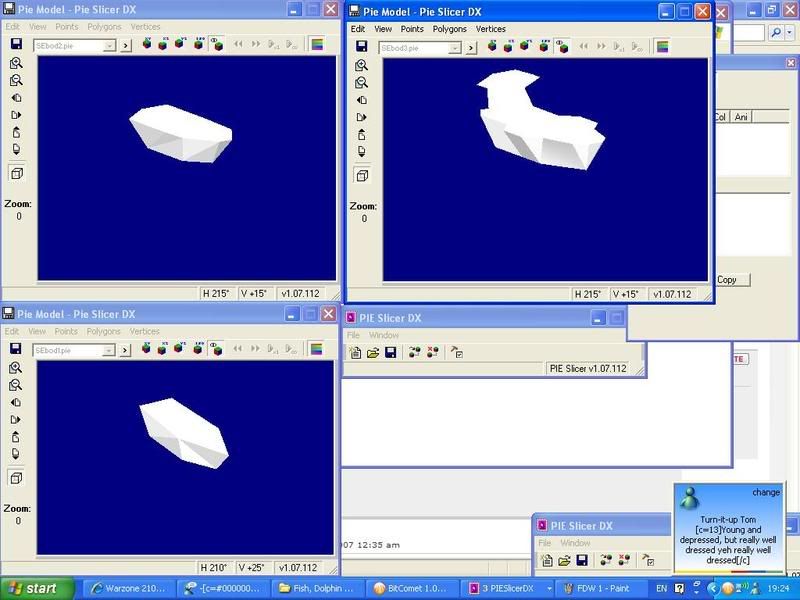
Task: Tilt model upward in the SEbod2.pie window
Action: click(x=16, y=133)
